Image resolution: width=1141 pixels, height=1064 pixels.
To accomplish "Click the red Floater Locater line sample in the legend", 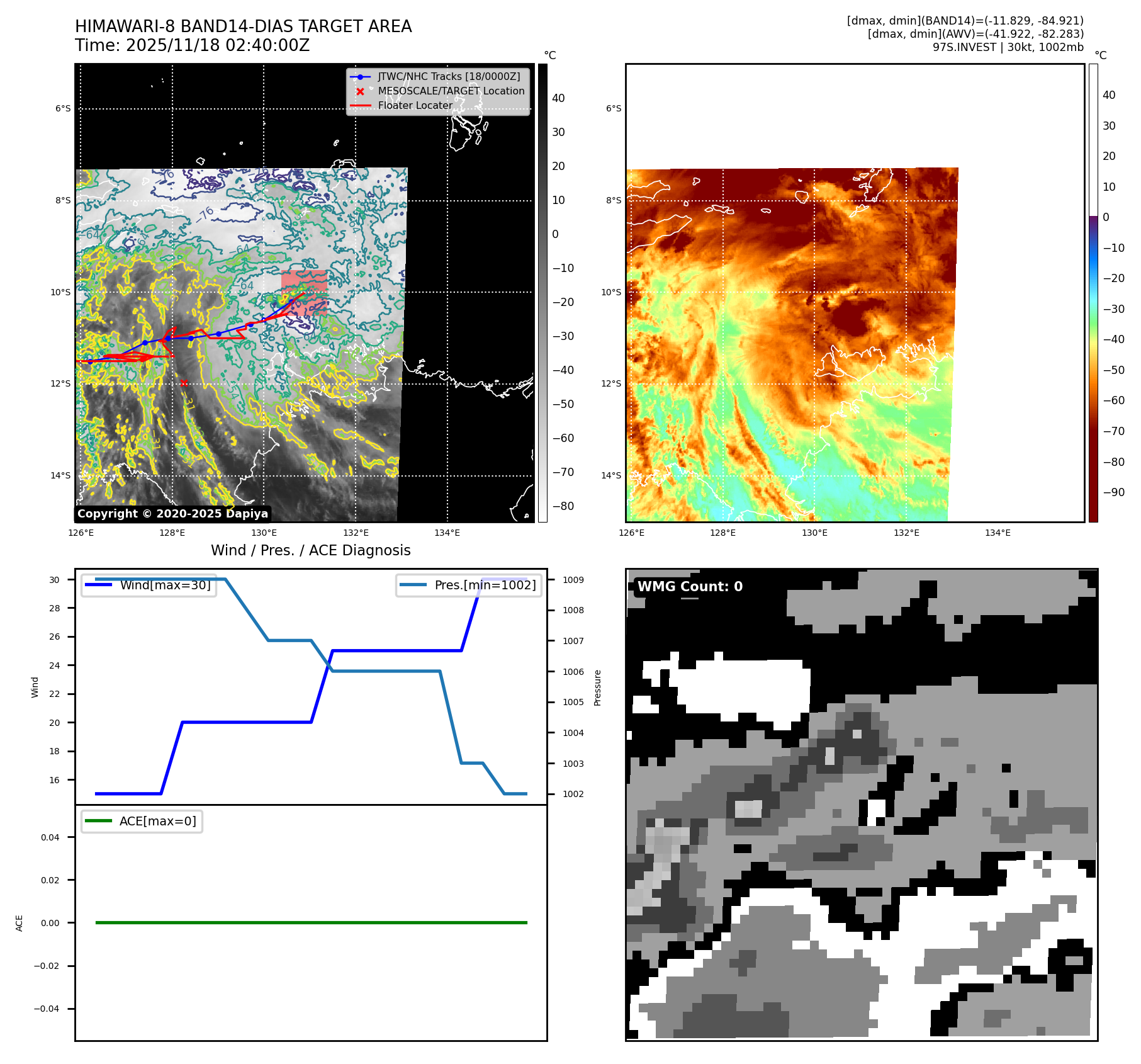I will (360, 106).
